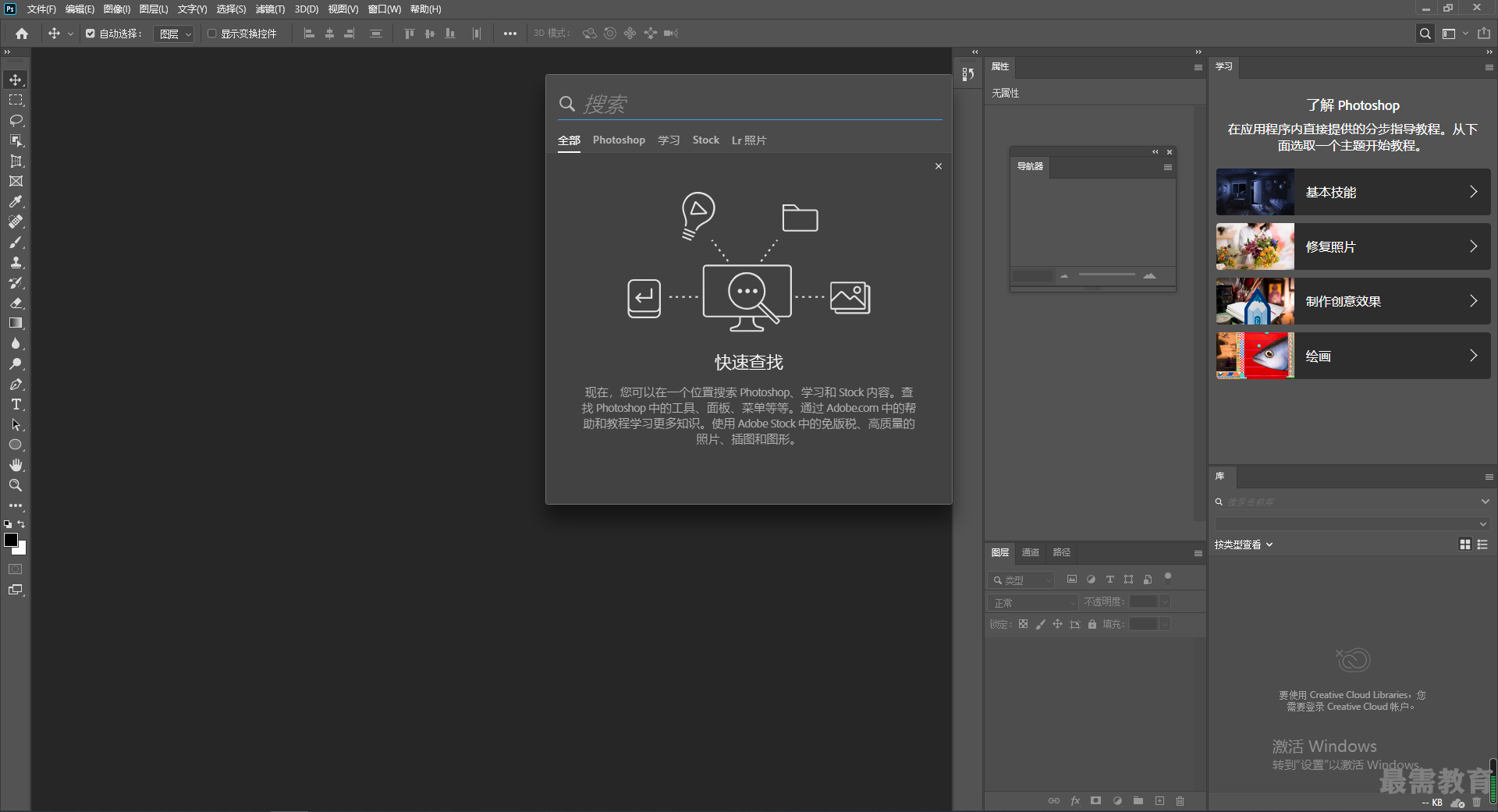Screen dimensions: 1498x812
Task: Open the 按类型查看 dropdown in Libraries
Action: click(1244, 544)
